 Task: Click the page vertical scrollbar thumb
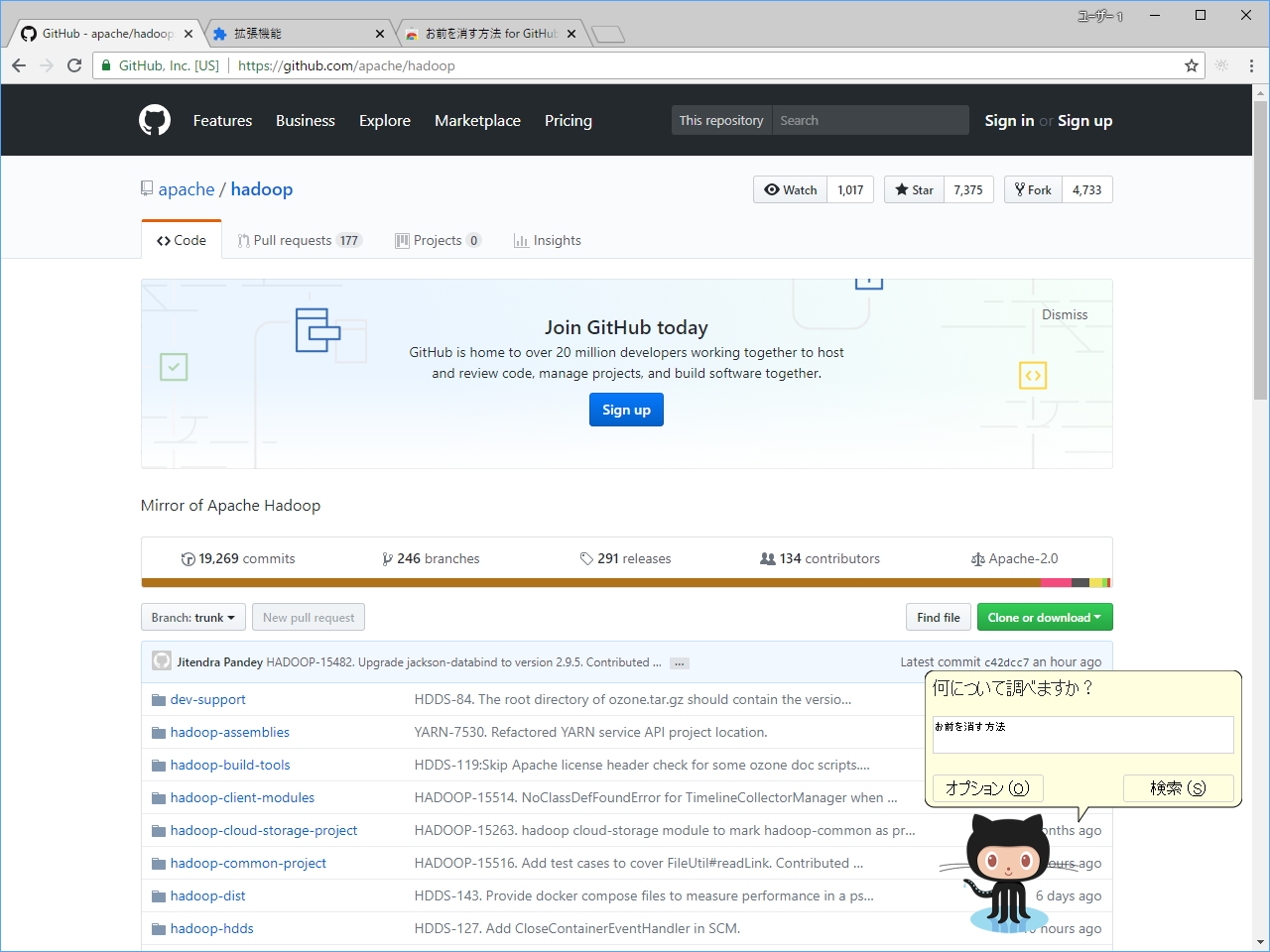(1260, 250)
